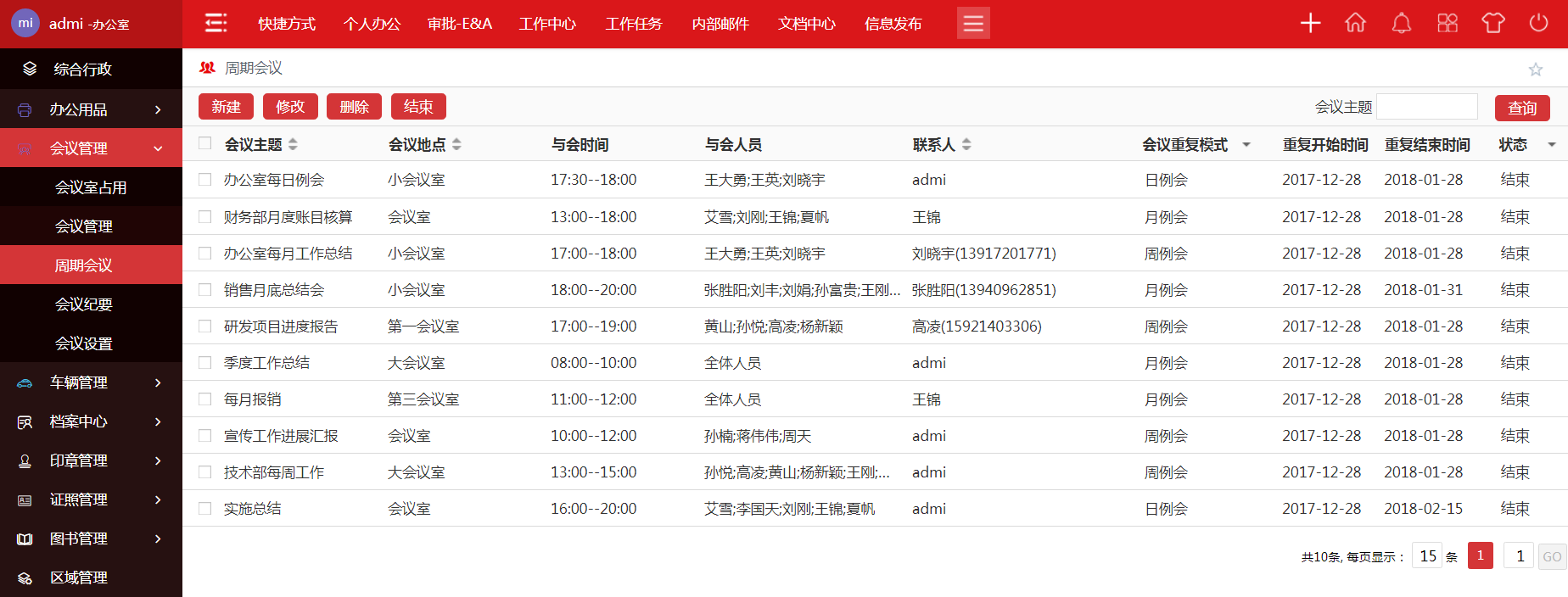Click the shirt theme icon

coord(1493,23)
